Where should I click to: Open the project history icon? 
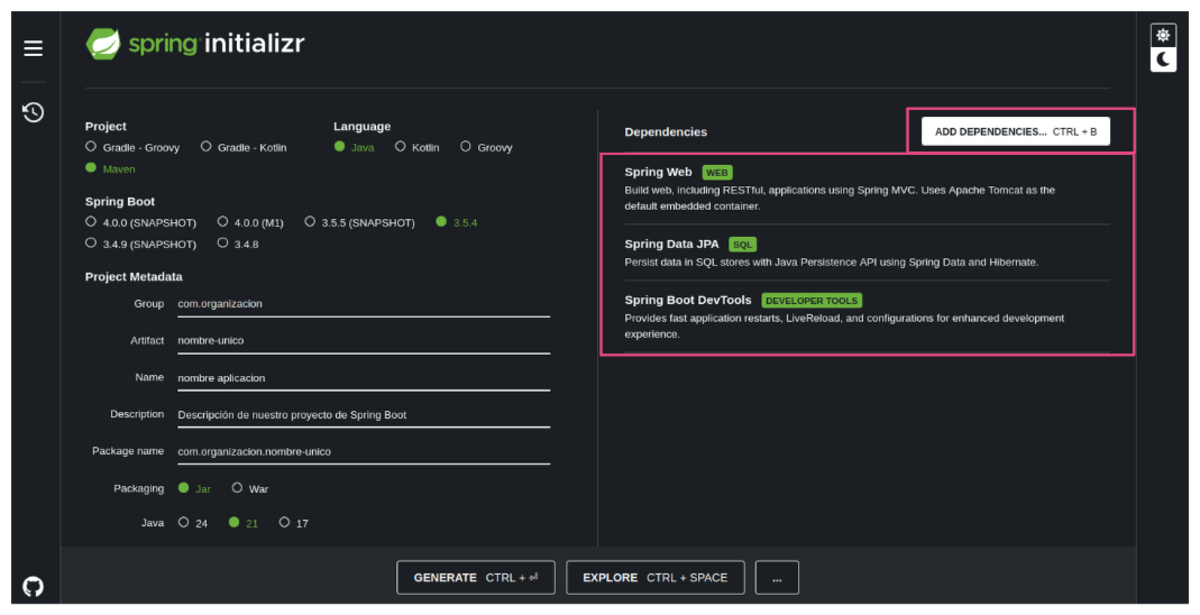coord(33,112)
